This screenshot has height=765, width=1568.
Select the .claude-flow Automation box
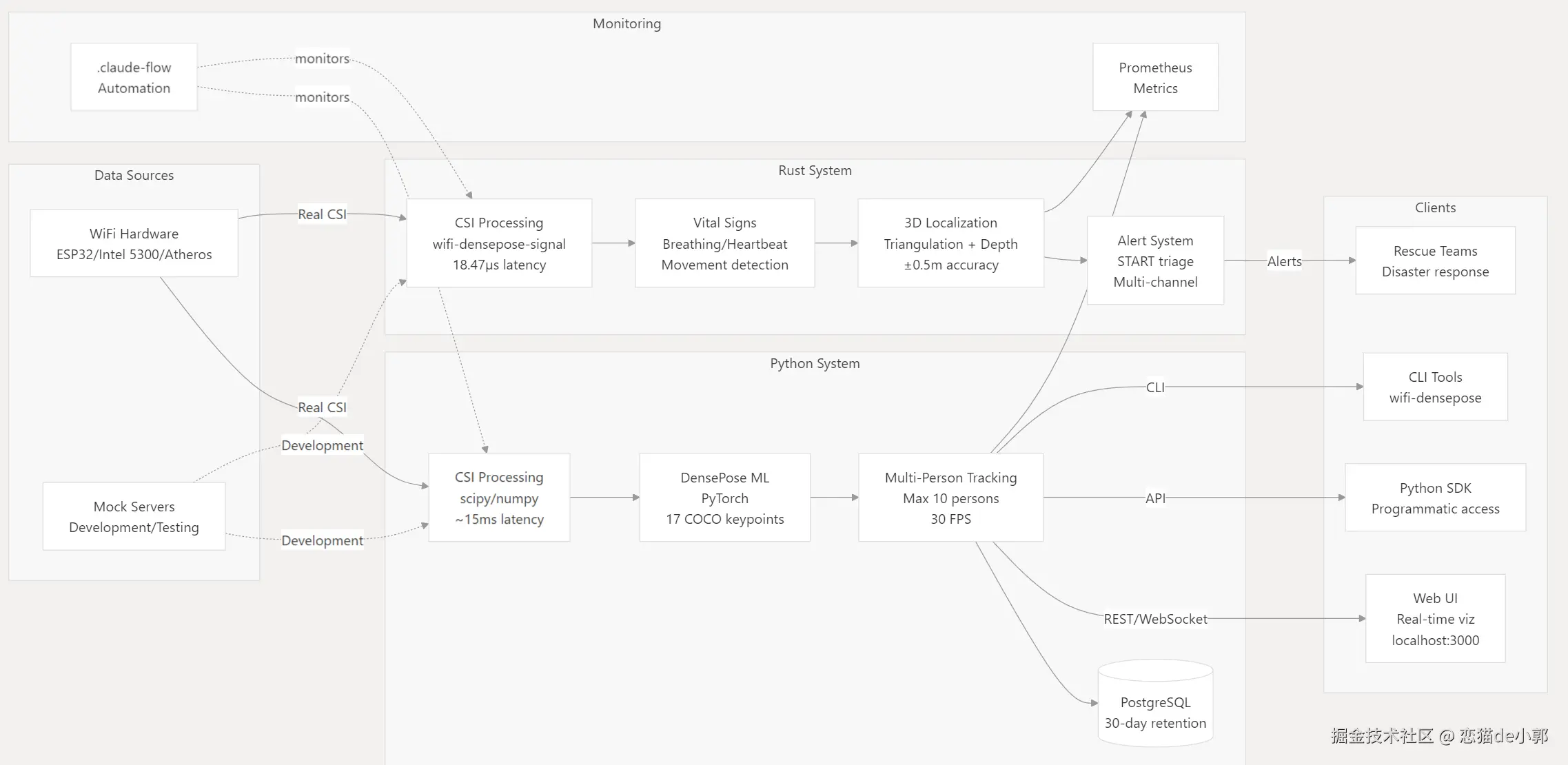coord(134,77)
